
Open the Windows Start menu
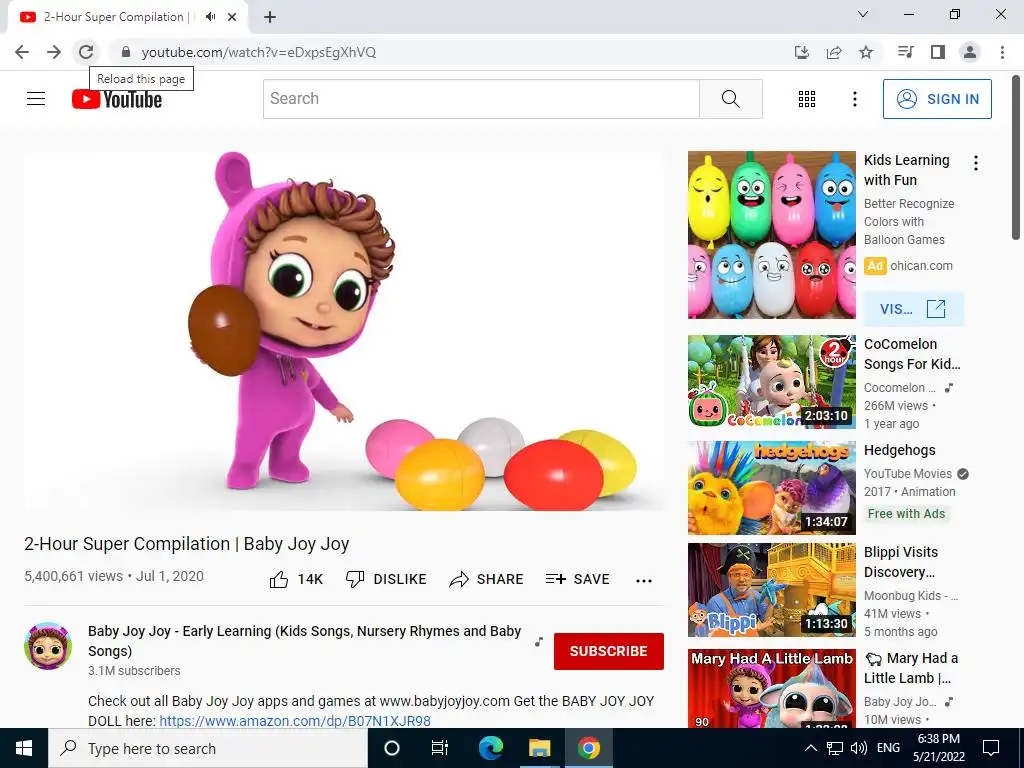[x=24, y=748]
